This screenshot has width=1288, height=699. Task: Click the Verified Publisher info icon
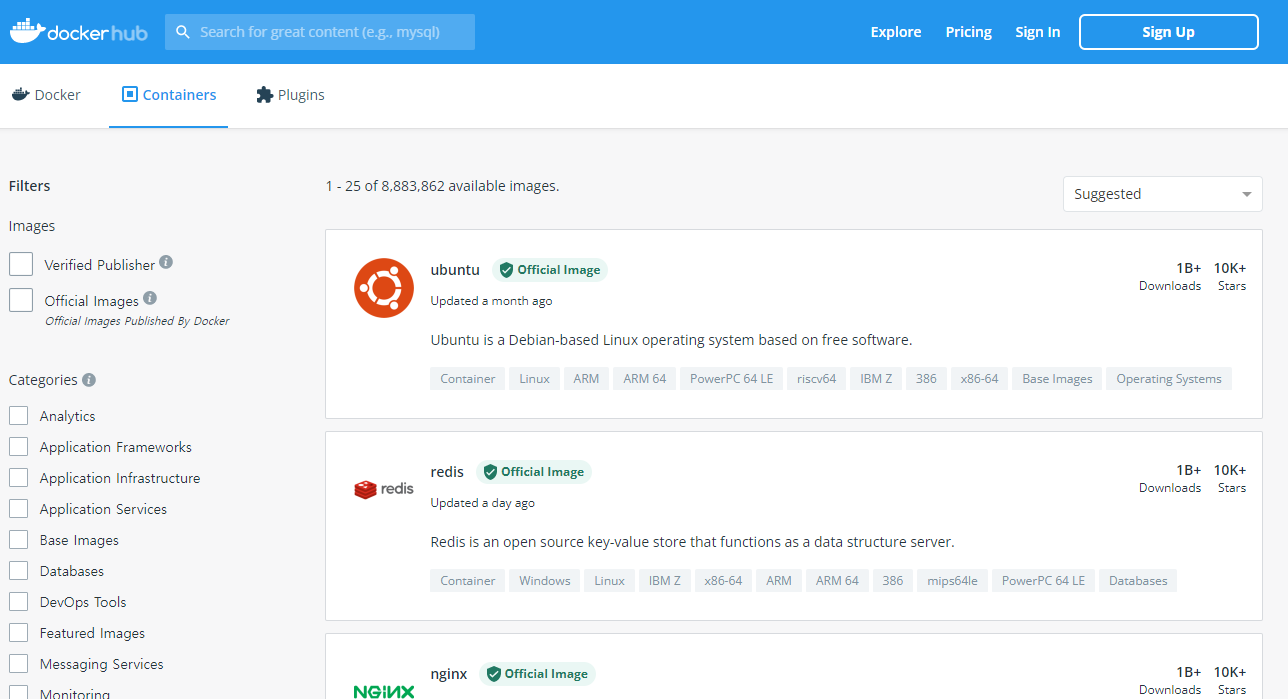tap(166, 262)
